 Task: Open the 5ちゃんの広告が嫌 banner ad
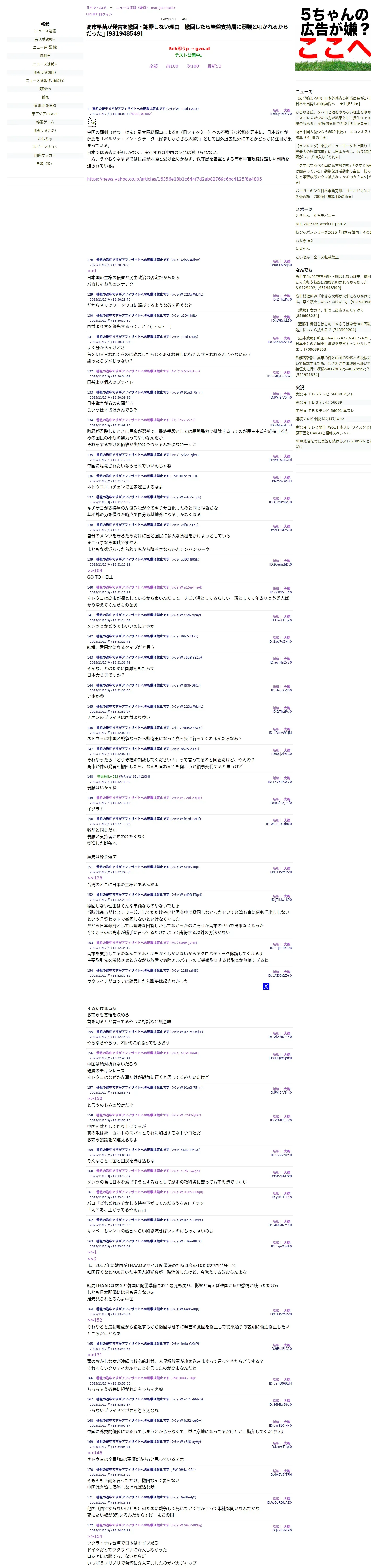[x=333, y=38]
